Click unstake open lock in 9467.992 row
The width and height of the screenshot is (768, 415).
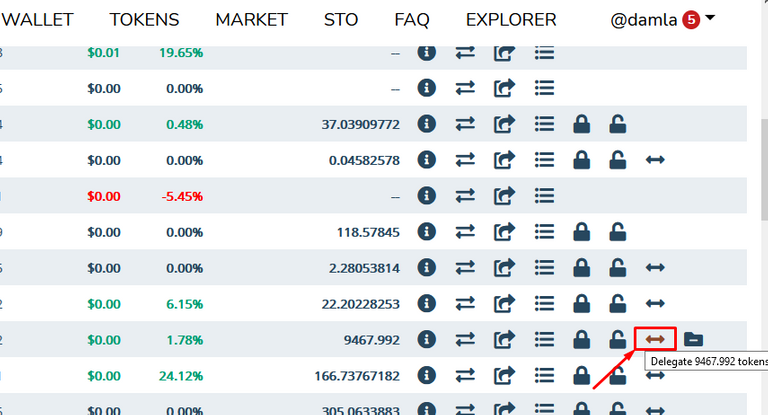[618, 339]
